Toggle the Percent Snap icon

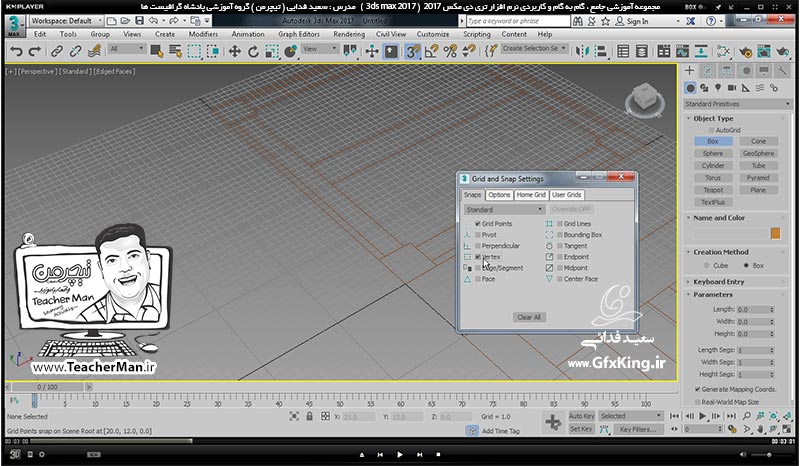tap(450, 51)
